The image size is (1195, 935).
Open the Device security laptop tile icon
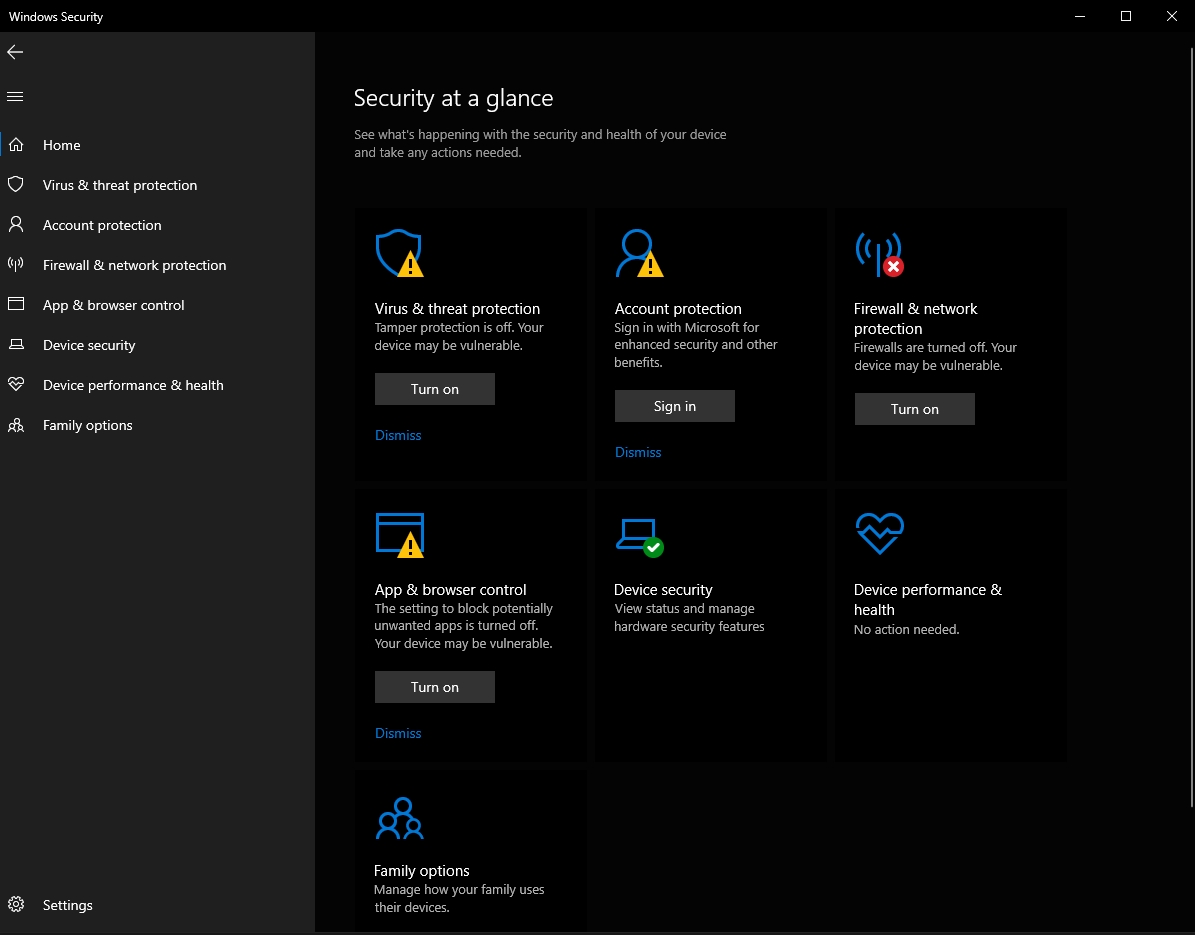click(x=638, y=535)
